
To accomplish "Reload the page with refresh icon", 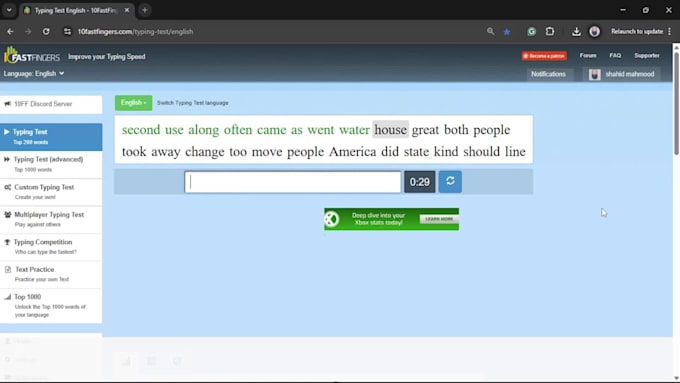I will 46,32.
